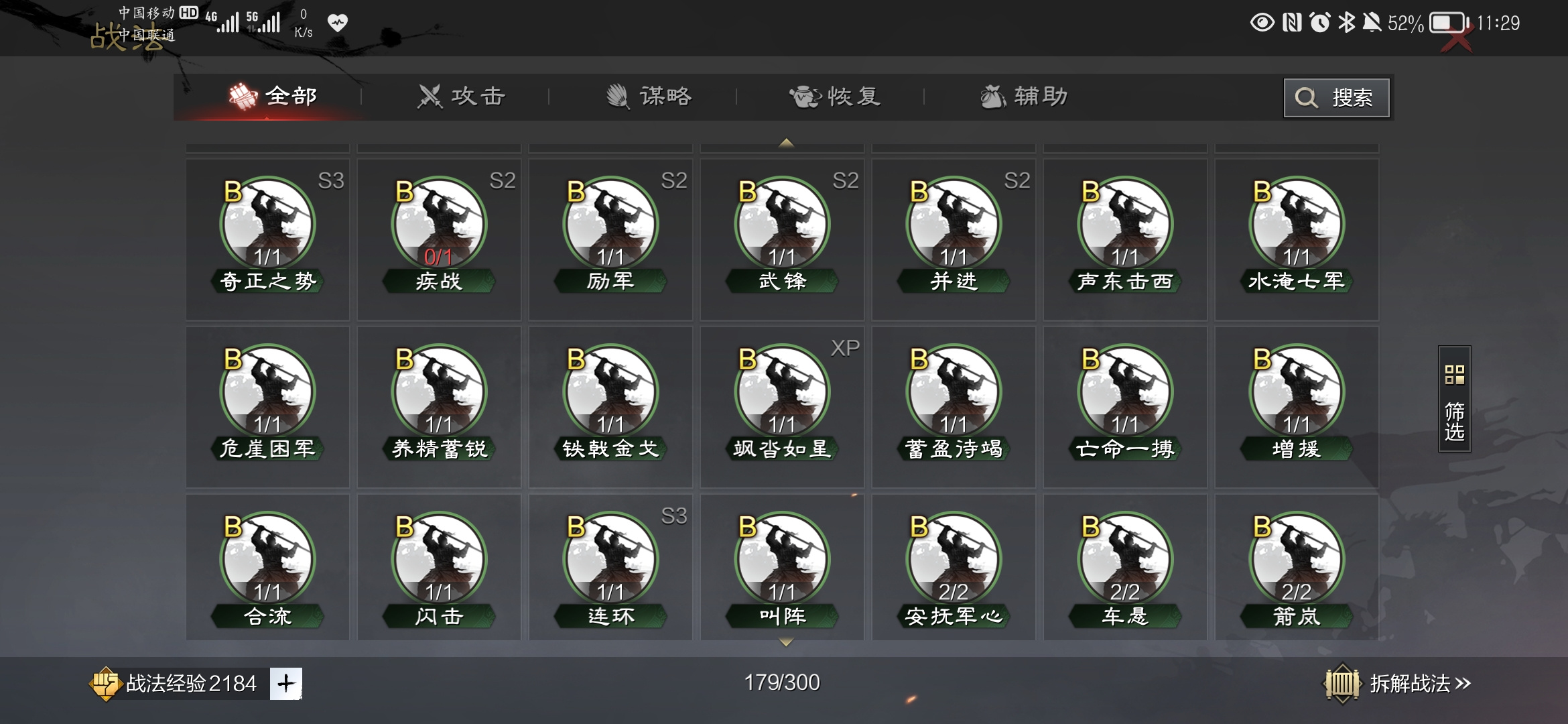1568x724 pixels.
Task: Select the 安抚军心 tactic icon
Action: click(x=954, y=560)
